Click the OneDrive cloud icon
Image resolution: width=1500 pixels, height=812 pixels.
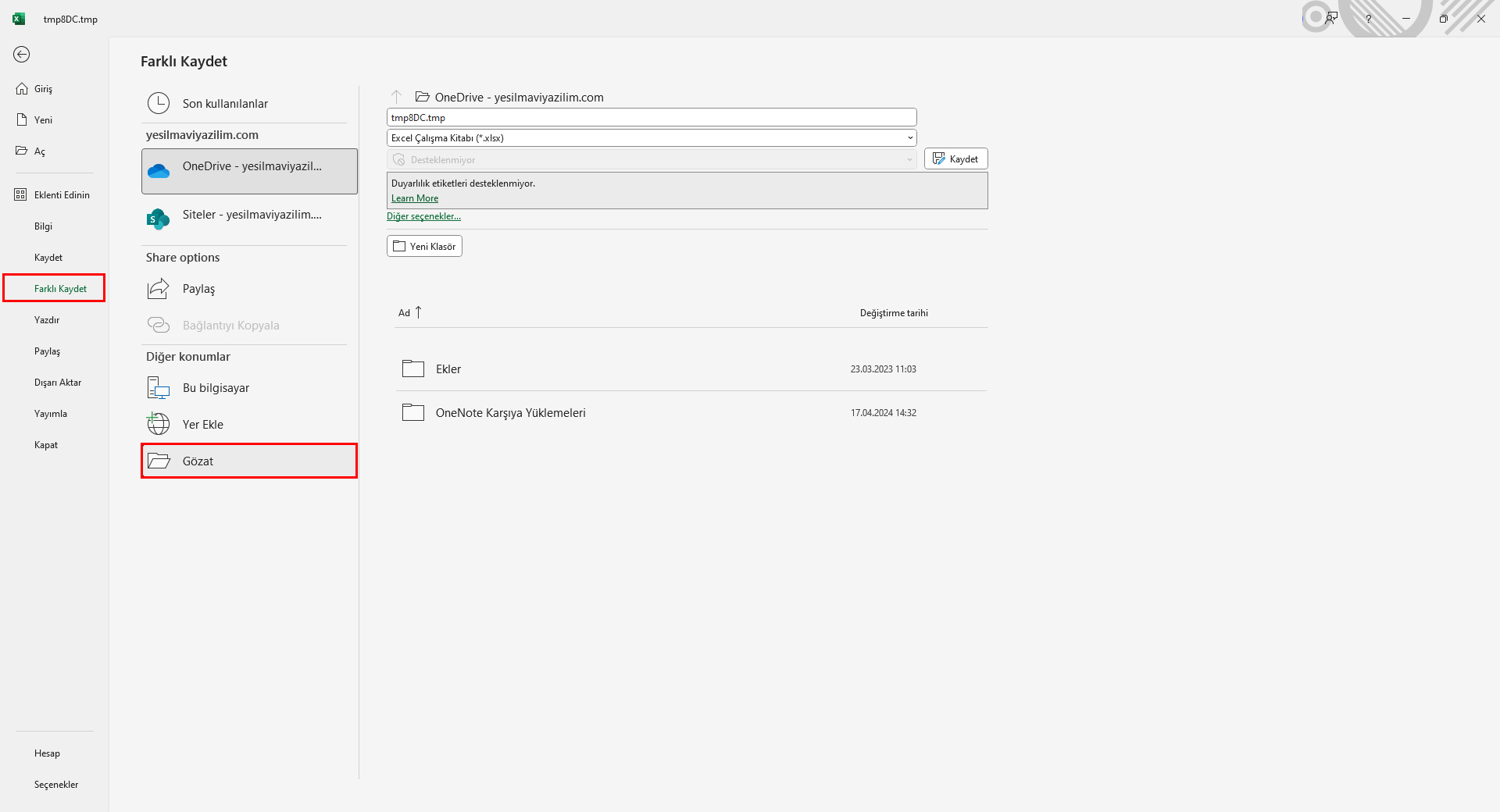pyautogui.click(x=159, y=171)
